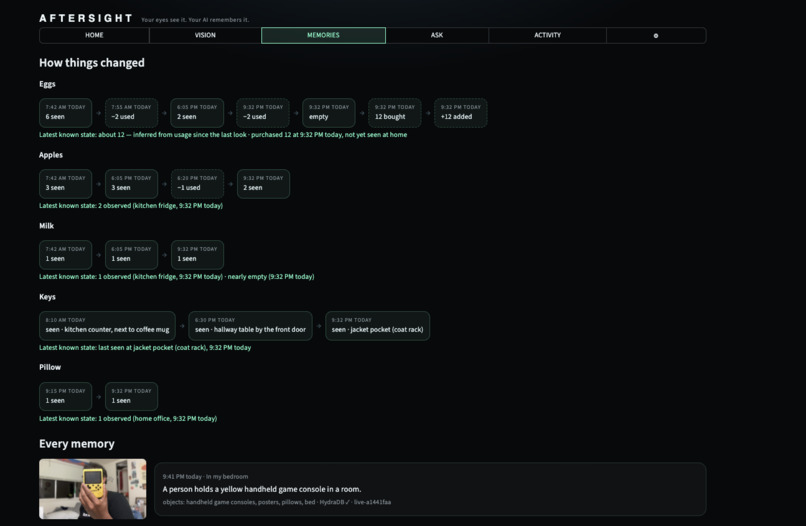The image size is (806, 526).
Task: Click Milk status mentioning 'nearly empty'
Action: 177,277
